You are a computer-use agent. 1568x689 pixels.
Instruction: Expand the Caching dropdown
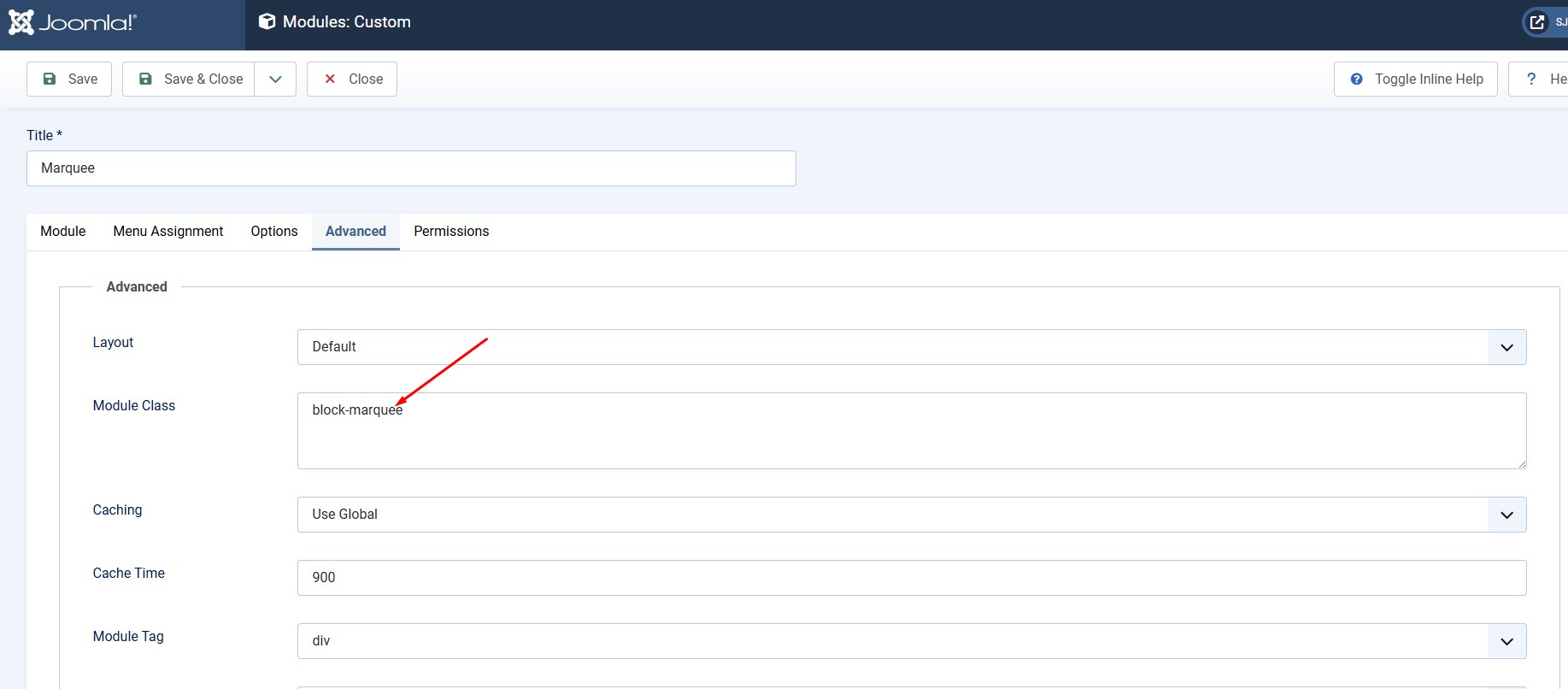[x=911, y=515]
